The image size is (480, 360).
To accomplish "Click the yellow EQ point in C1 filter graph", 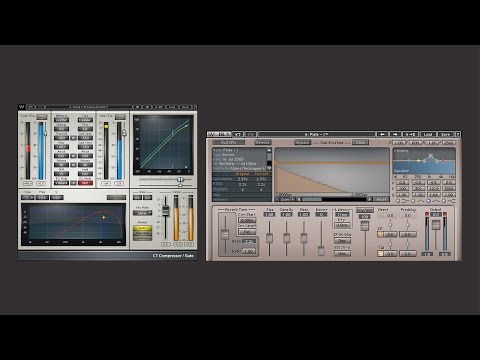I will pyautogui.click(x=104, y=217).
